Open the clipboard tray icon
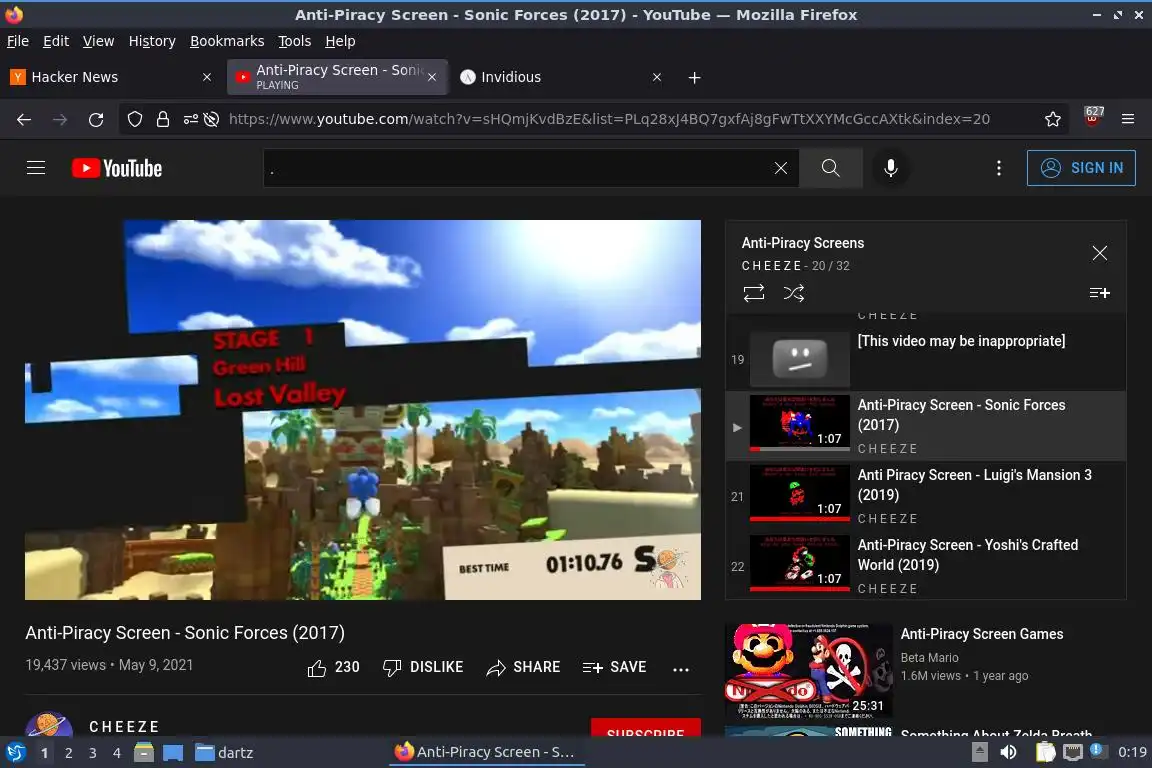The width and height of the screenshot is (1152, 768). pos(1045,752)
